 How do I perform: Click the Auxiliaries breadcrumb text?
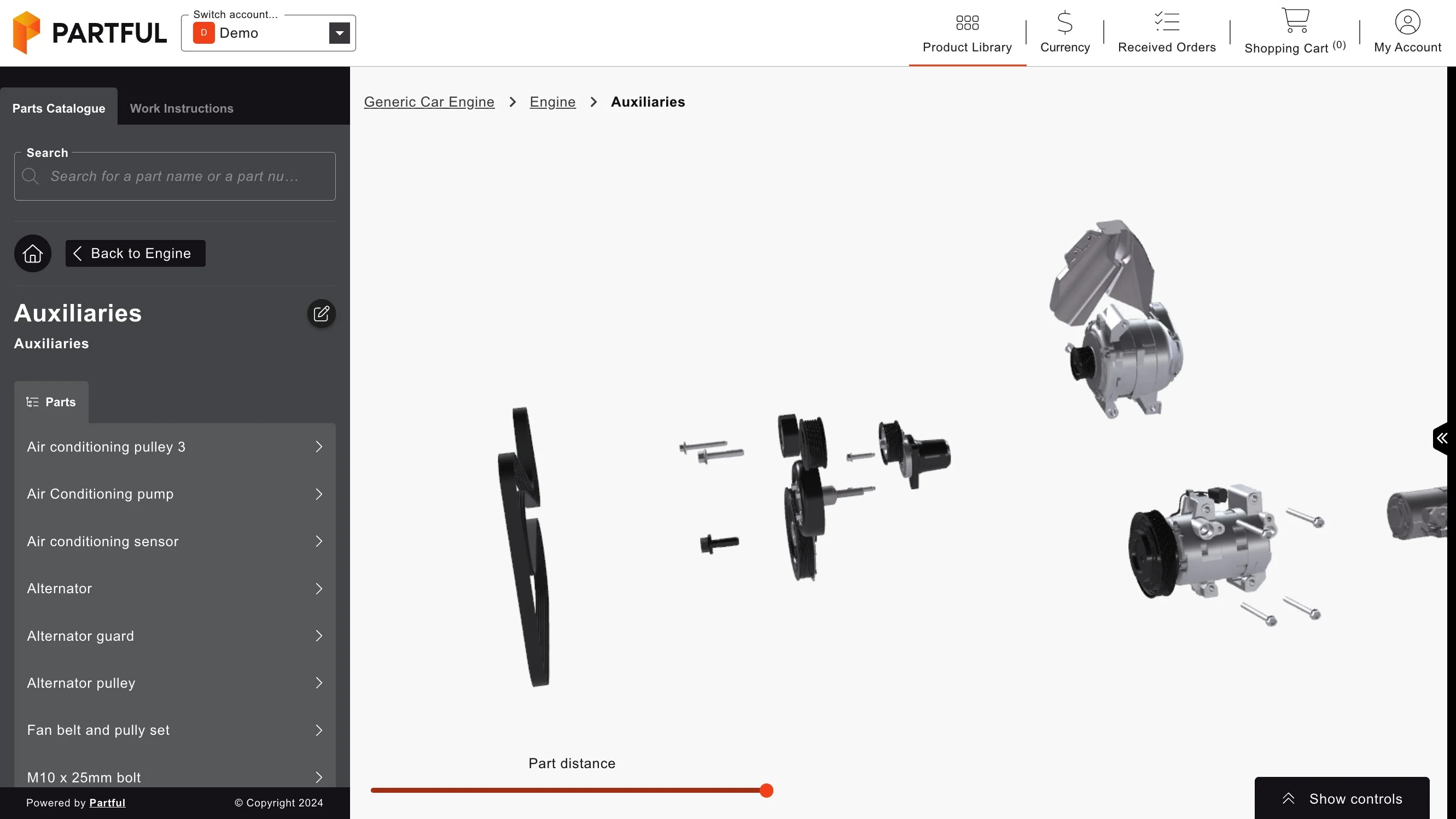tap(648, 102)
